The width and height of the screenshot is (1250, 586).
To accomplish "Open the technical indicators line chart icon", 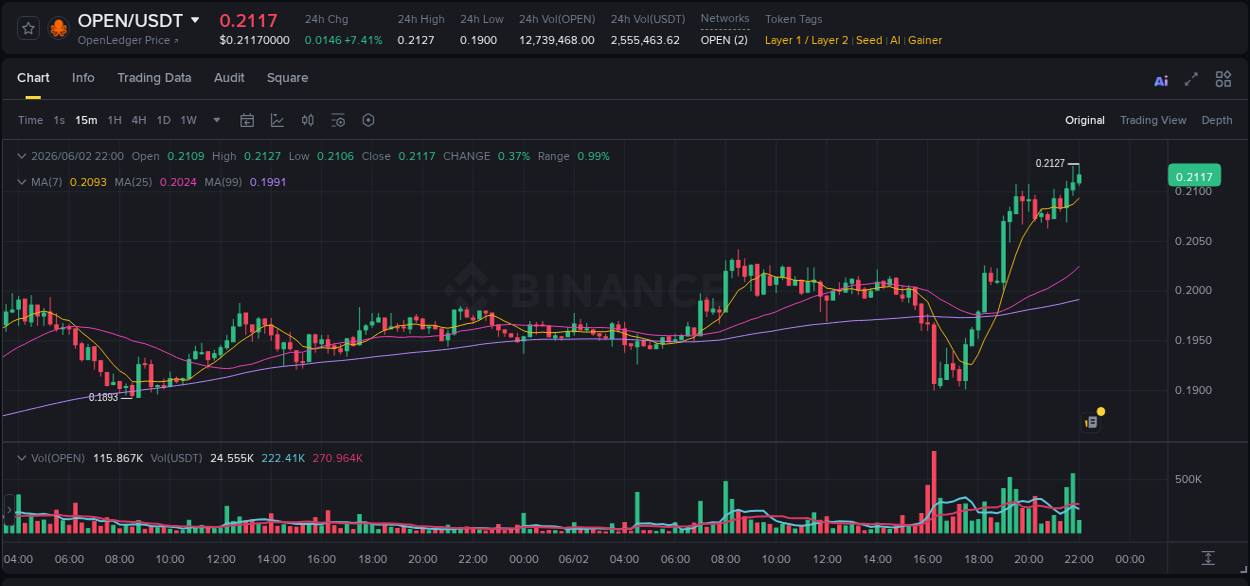I will pos(277,120).
